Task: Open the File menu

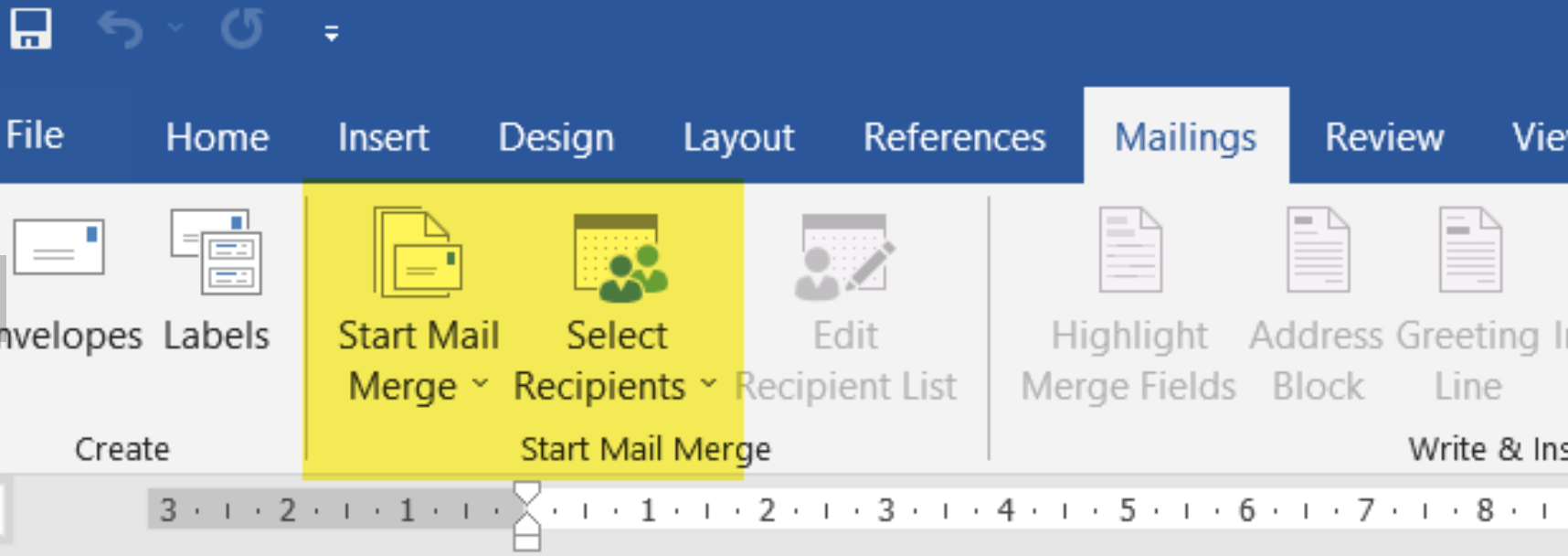Action: point(35,136)
